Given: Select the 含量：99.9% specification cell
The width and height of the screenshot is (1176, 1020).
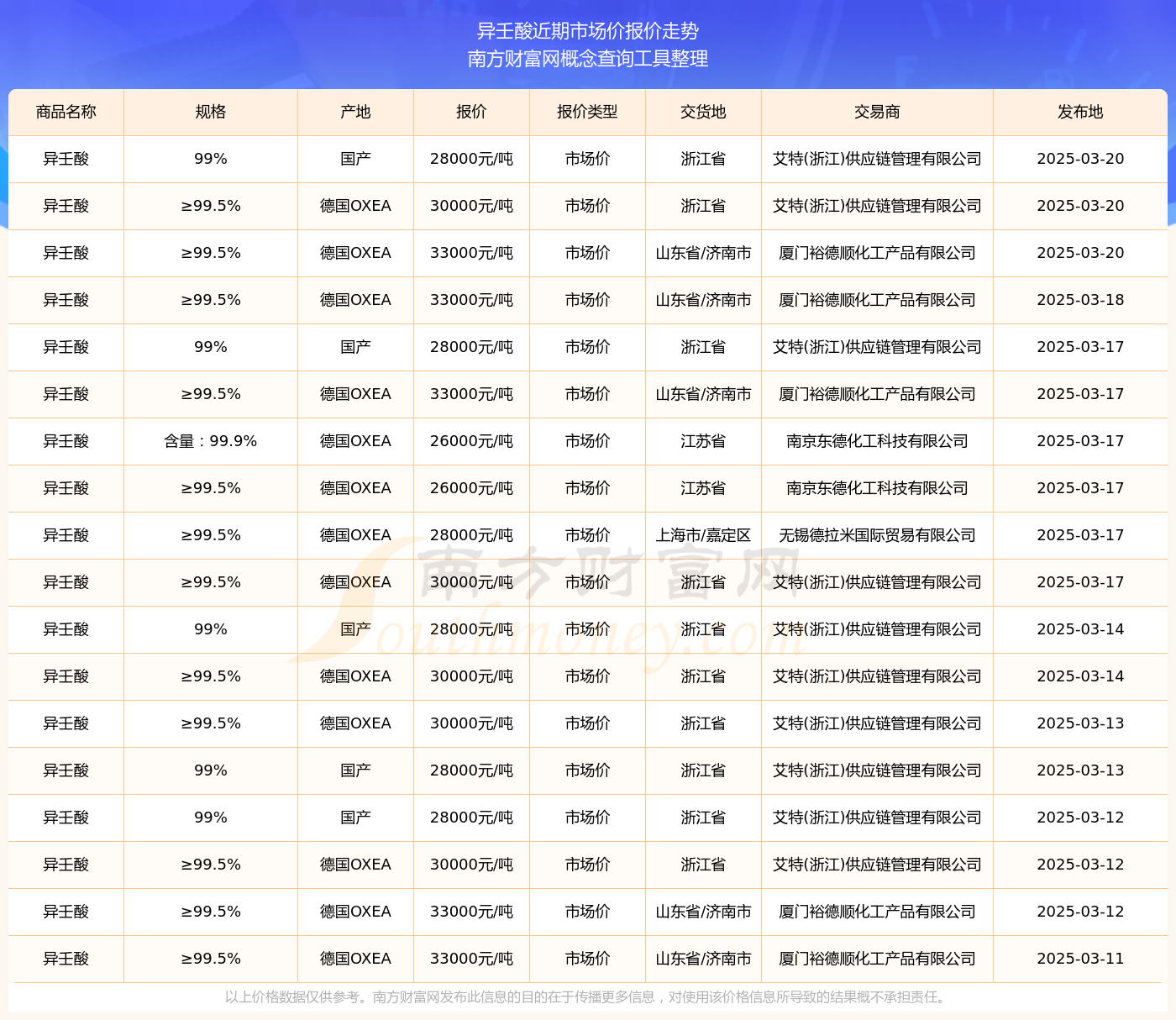Looking at the screenshot, I should point(211,441).
